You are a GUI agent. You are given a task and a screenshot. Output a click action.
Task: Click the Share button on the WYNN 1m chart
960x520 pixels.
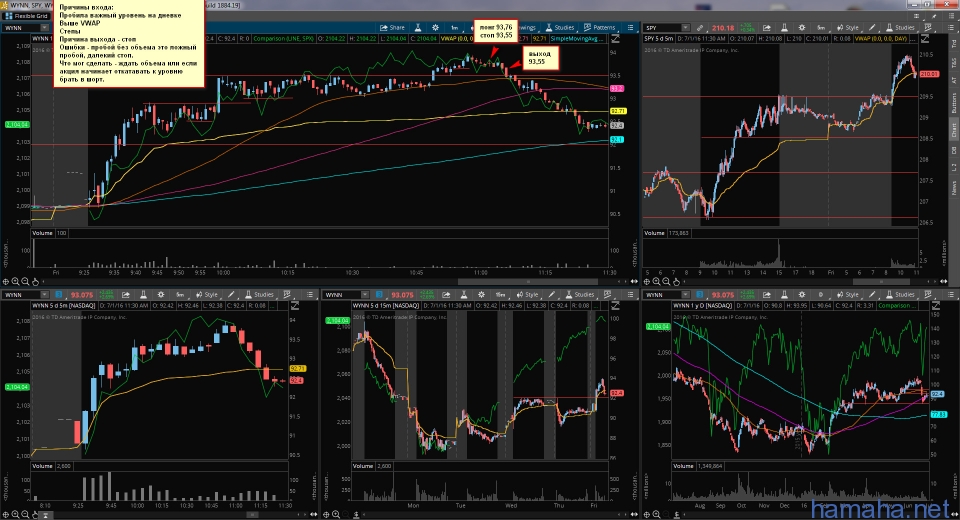[x=392, y=28]
